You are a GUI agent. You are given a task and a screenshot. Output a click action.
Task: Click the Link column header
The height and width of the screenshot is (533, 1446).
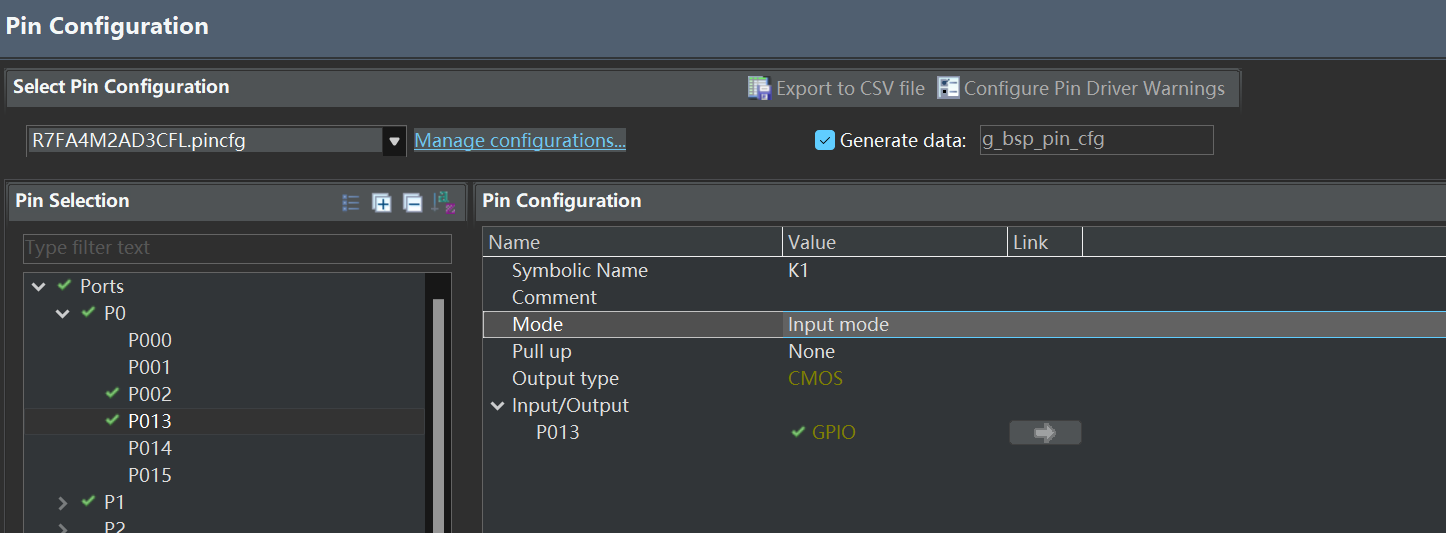1045,242
